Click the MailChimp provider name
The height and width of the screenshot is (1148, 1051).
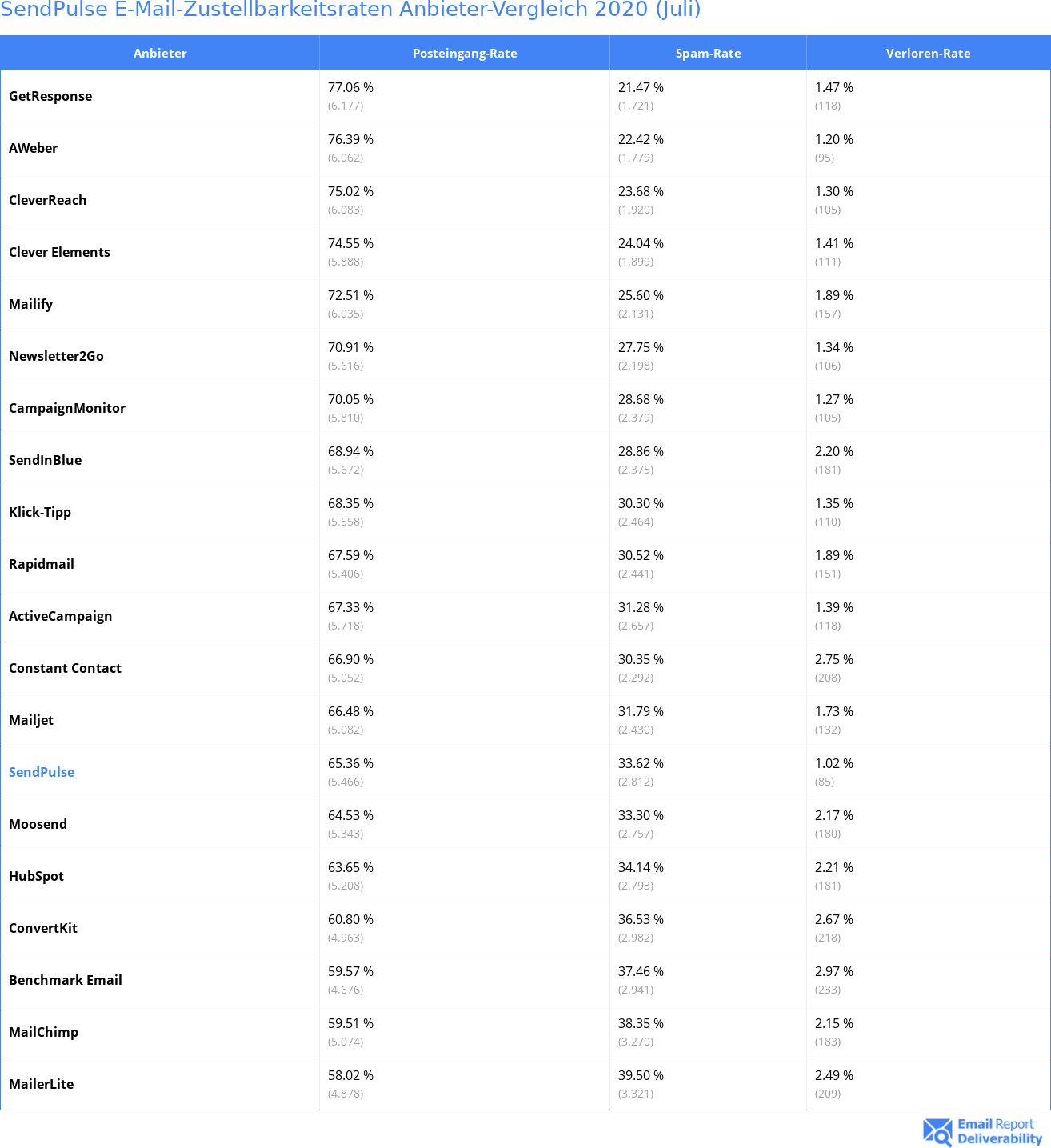[44, 1032]
